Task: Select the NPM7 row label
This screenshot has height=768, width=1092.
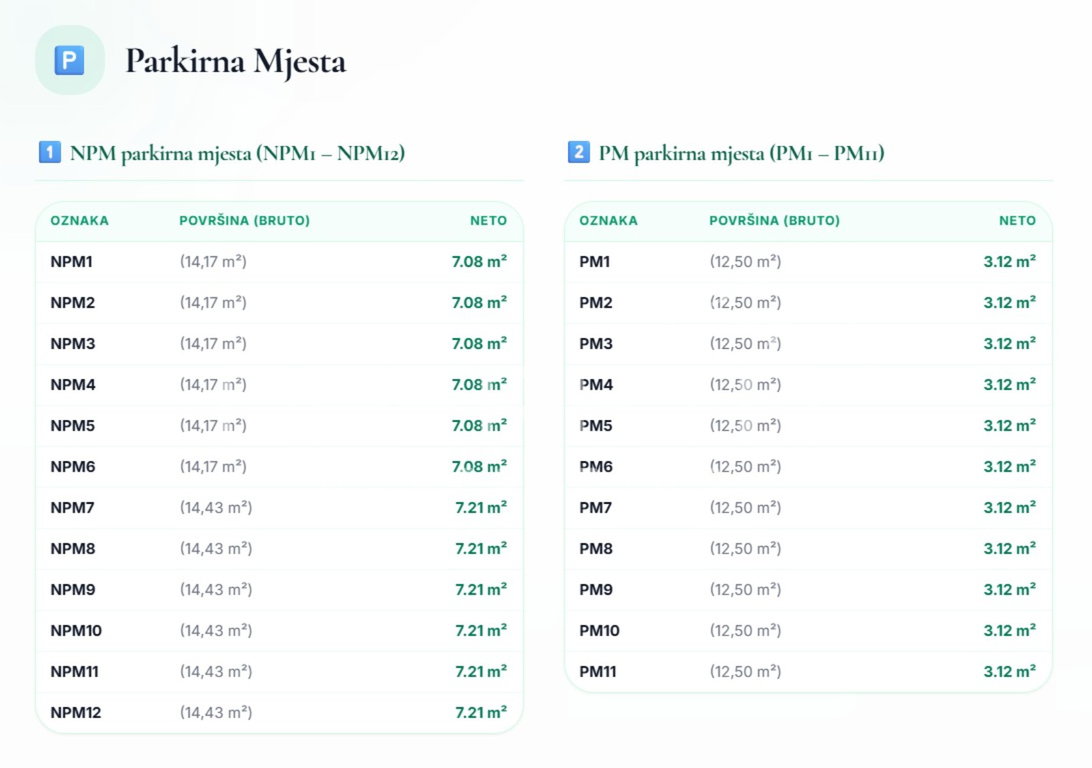Action: 72,508
